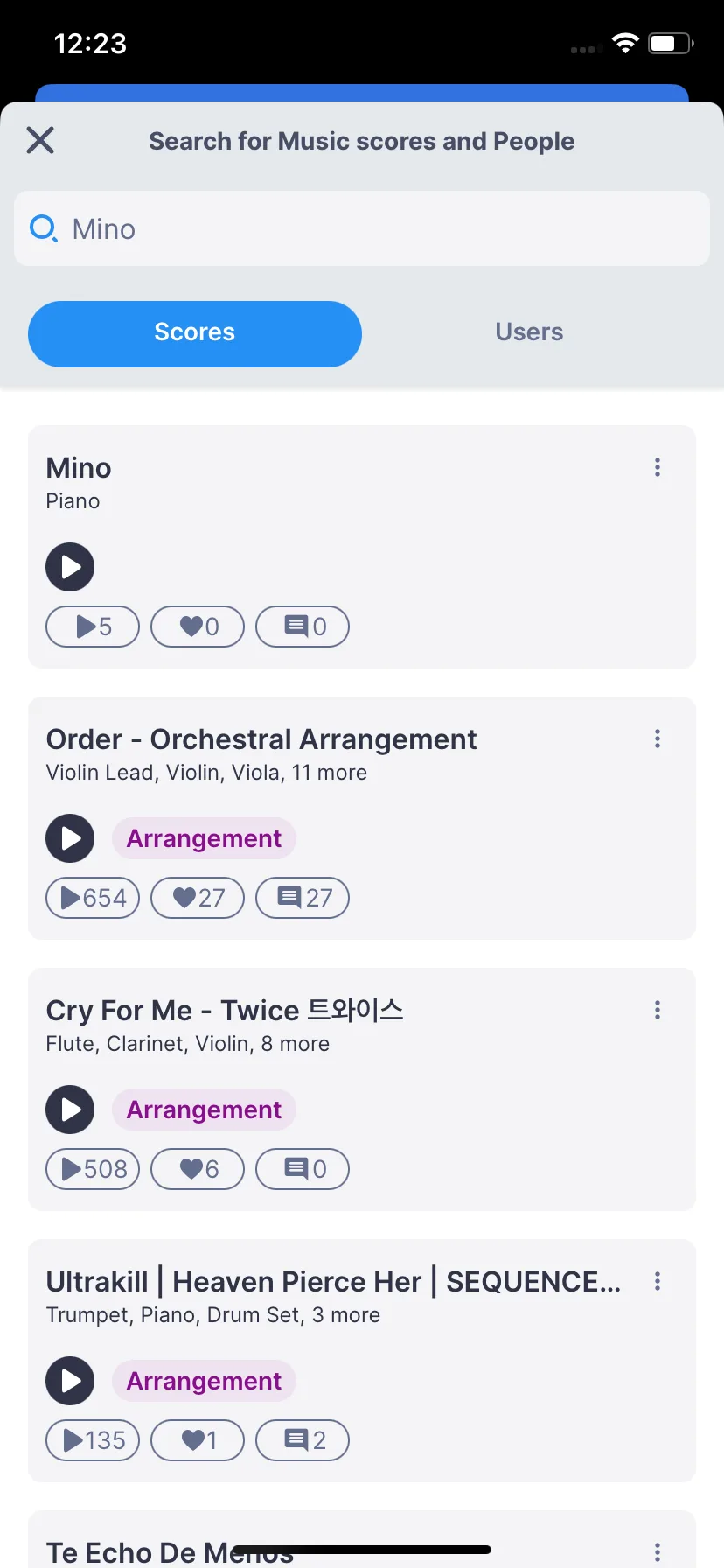The height and width of the screenshot is (1568, 724).
Task: Open more options for Order Orchestral Arrangement
Action: pos(658,738)
